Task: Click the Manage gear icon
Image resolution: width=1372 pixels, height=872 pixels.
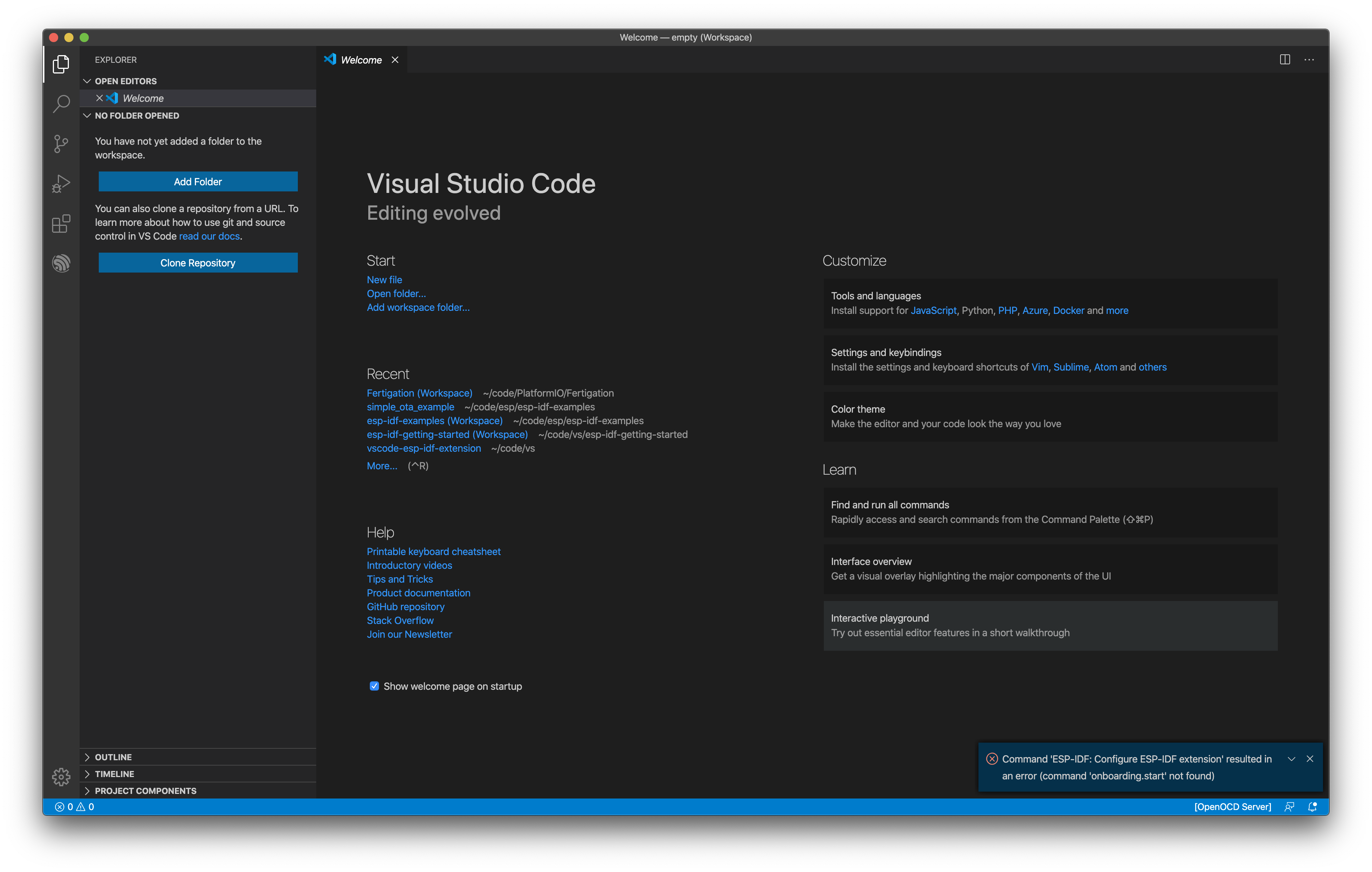Action: [x=61, y=776]
